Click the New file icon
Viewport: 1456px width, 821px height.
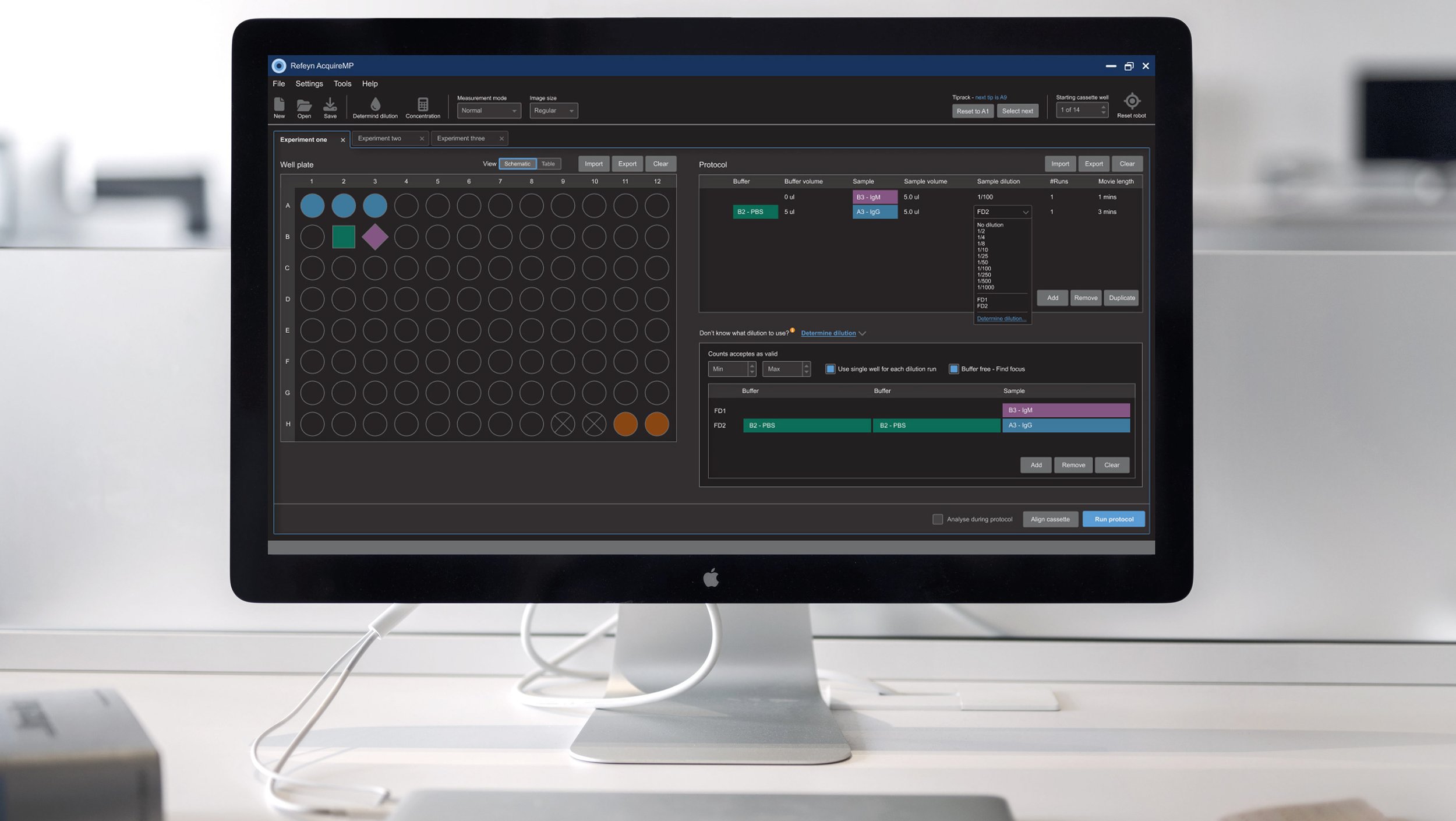[279, 105]
